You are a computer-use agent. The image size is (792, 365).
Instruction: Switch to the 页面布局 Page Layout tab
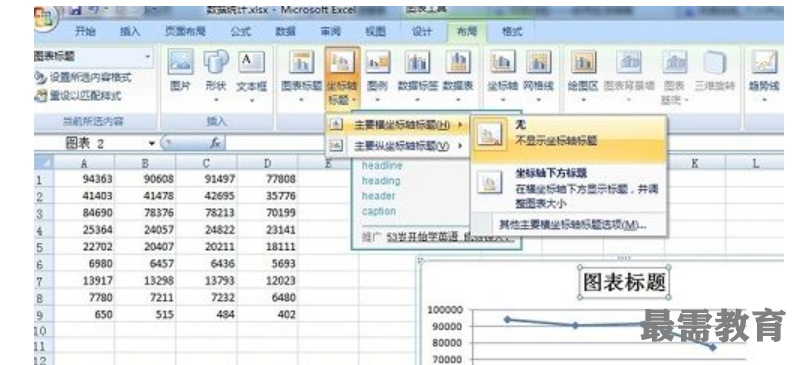pos(185,31)
